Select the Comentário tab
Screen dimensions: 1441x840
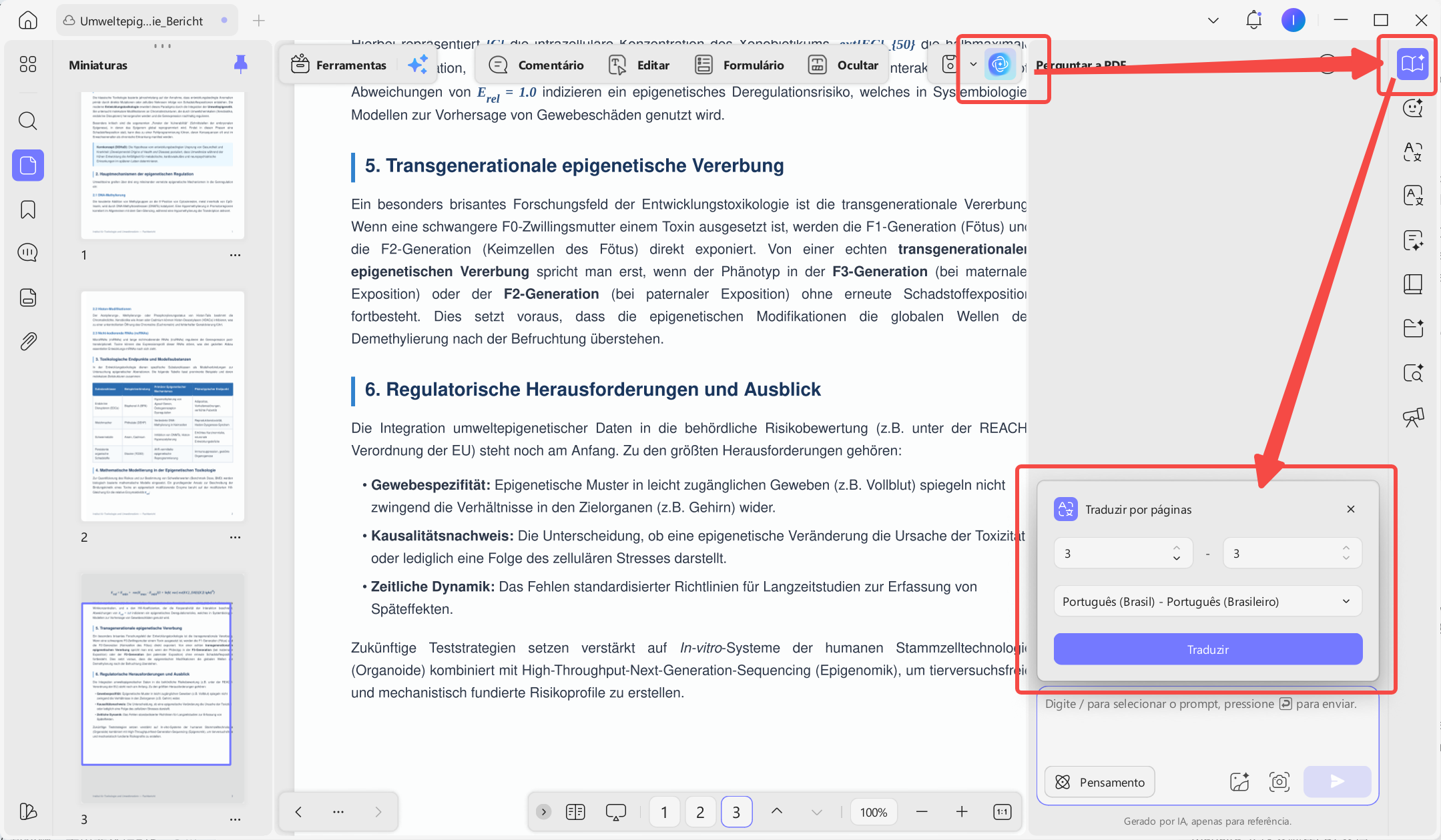(537, 65)
